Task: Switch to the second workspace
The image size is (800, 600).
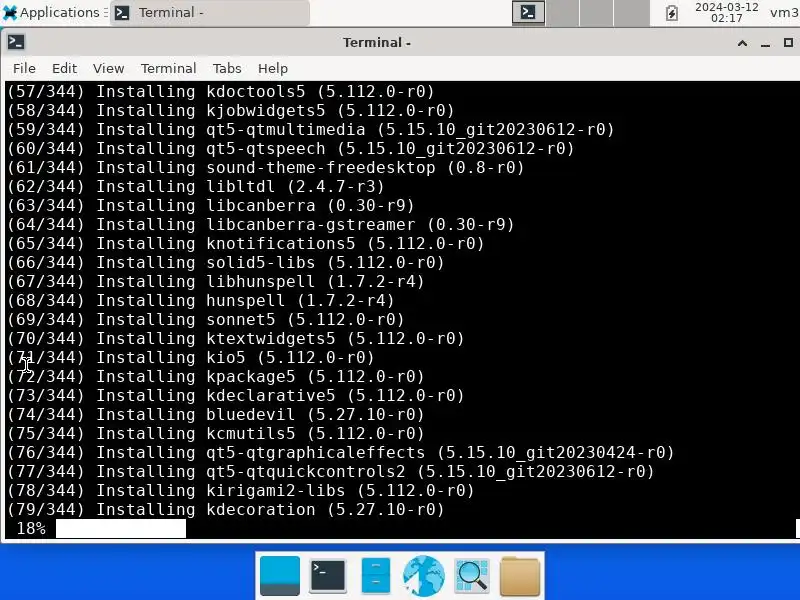Action: (x=562, y=12)
